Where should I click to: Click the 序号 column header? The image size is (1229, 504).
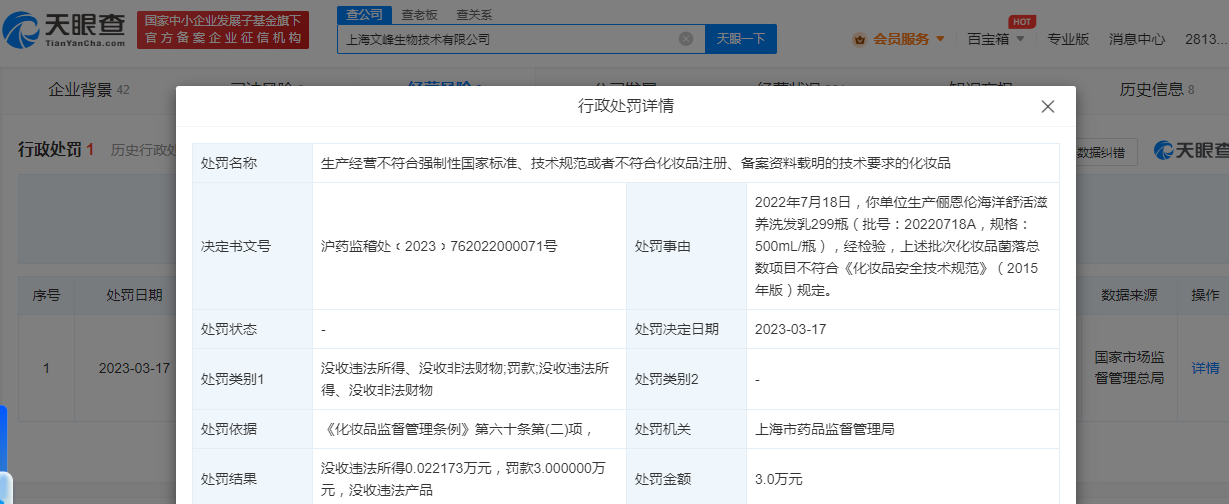pyautogui.click(x=46, y=296)
